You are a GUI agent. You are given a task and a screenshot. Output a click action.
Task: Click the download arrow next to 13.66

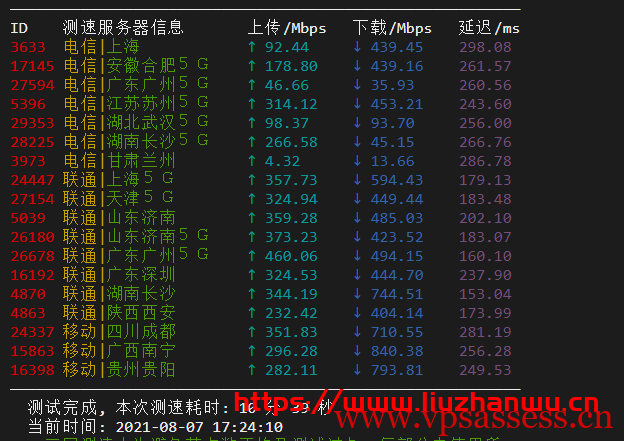click(x=357, y=160)
